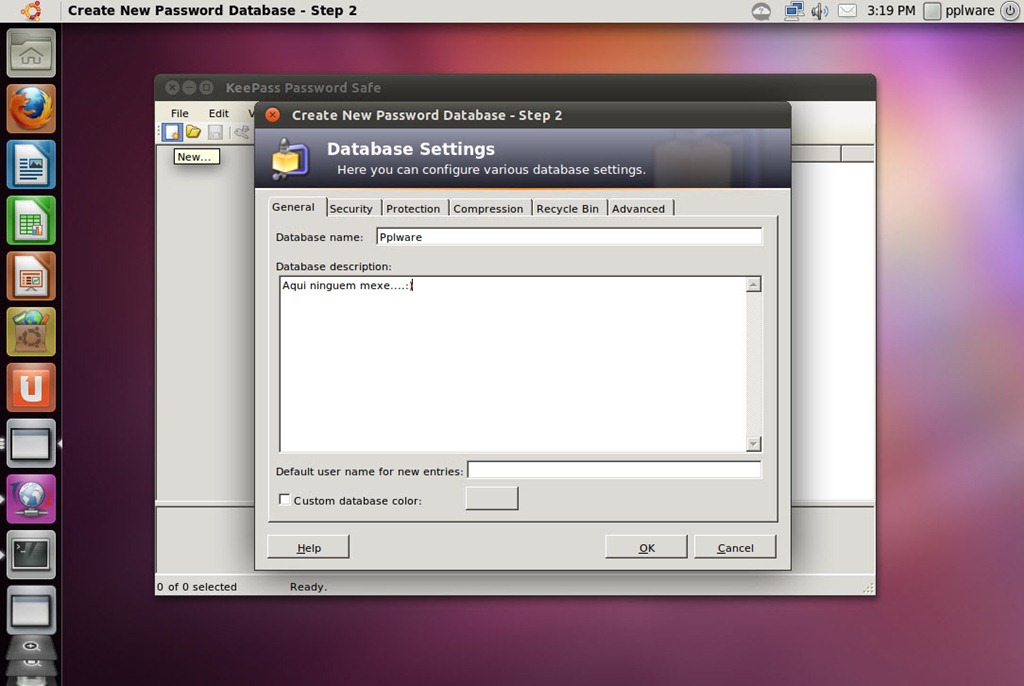
Task: Open Ubuntu One from the launcher
Action: click(31, 387)
